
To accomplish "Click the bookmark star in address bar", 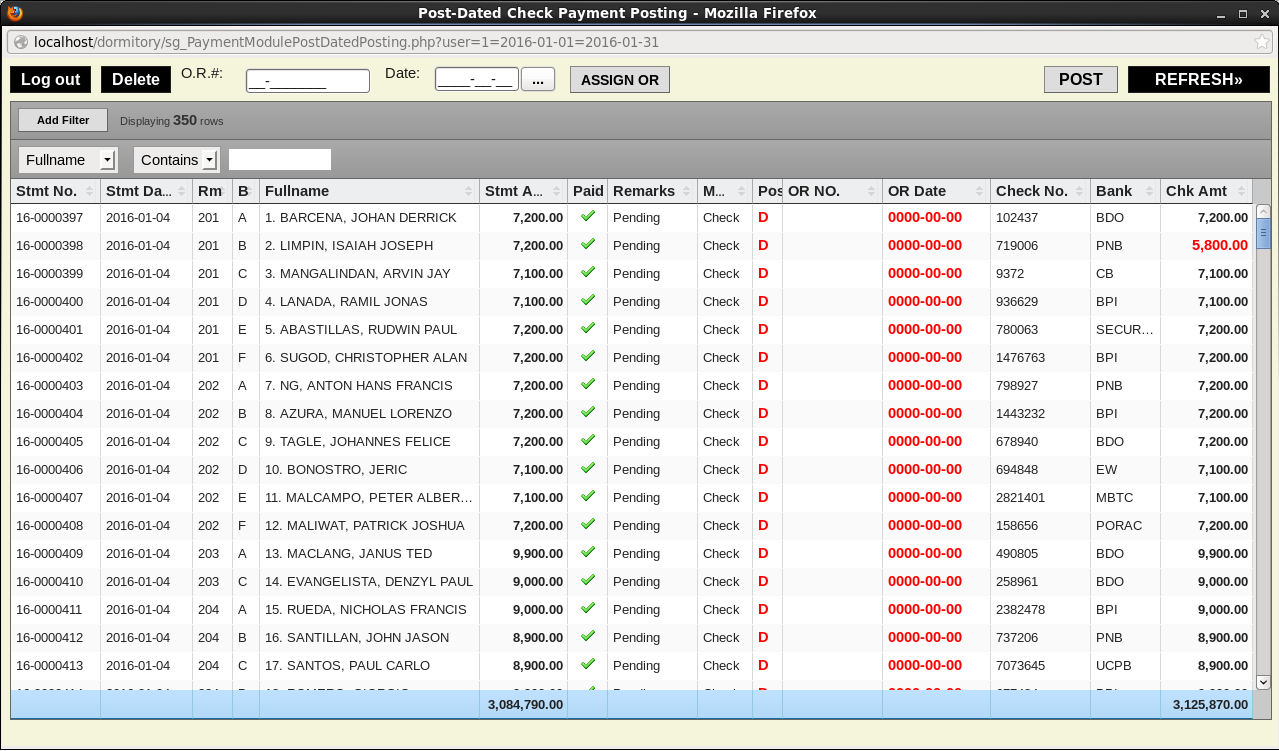I will [1262, 42].
